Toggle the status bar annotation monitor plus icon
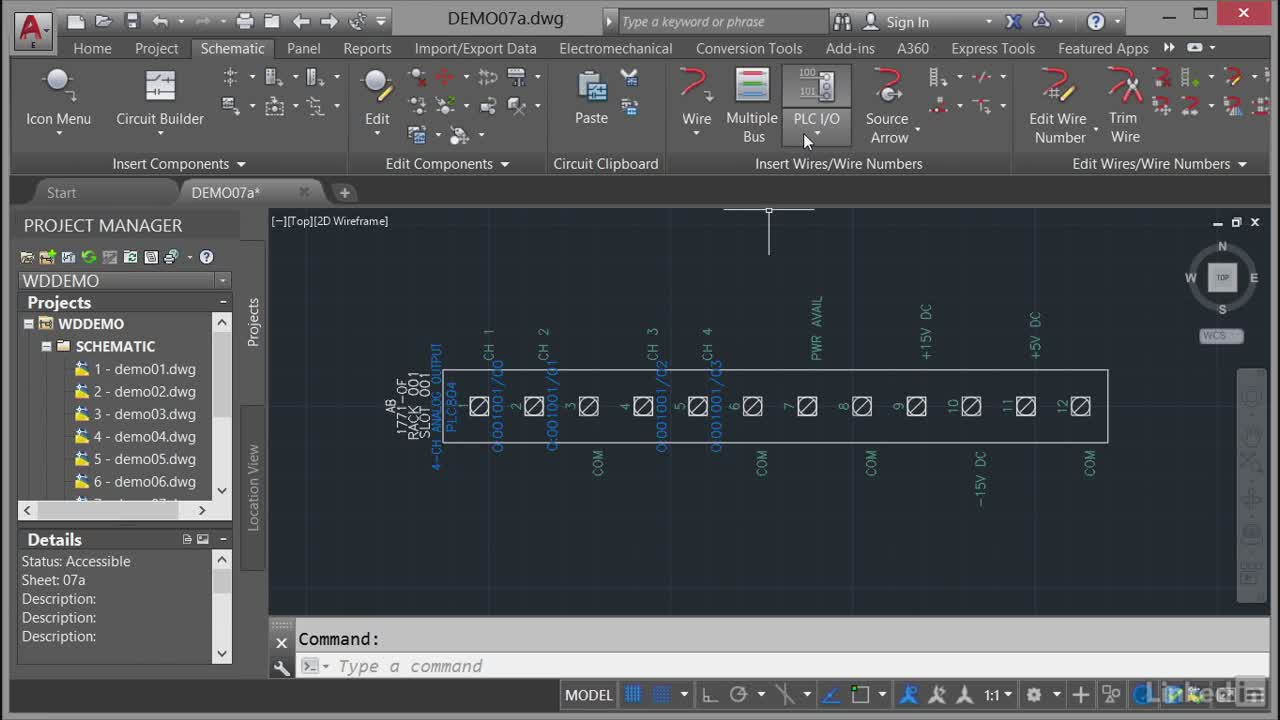The height and width of the screenshot is (720, 1280). click(1081, 694)
